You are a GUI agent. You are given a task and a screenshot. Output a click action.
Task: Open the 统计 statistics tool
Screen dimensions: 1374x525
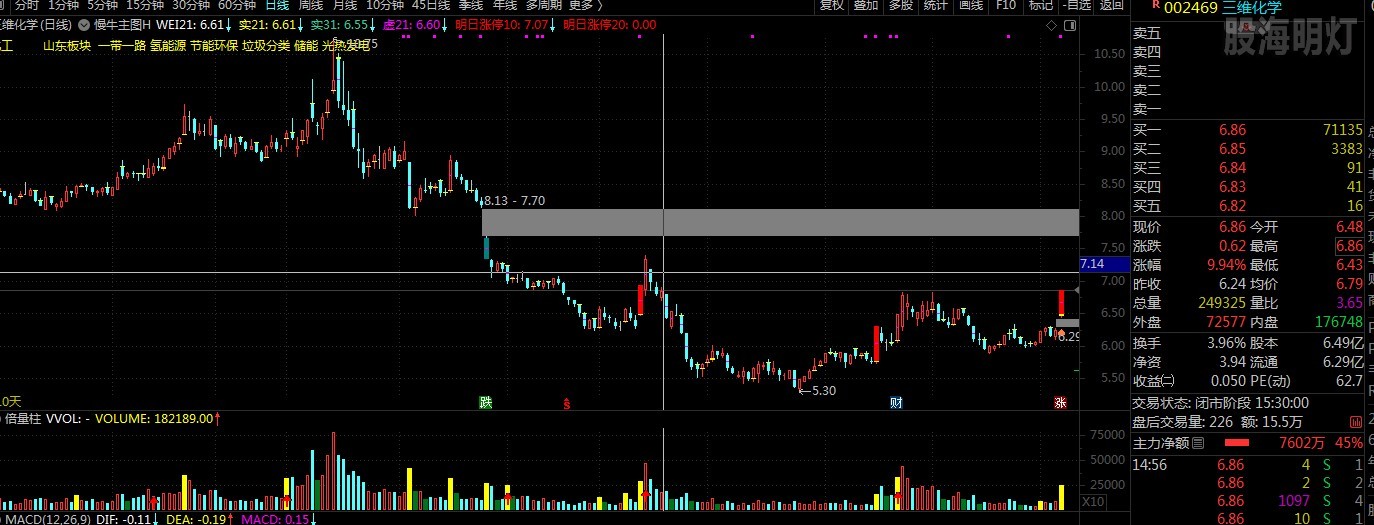(x=935, y=5)
